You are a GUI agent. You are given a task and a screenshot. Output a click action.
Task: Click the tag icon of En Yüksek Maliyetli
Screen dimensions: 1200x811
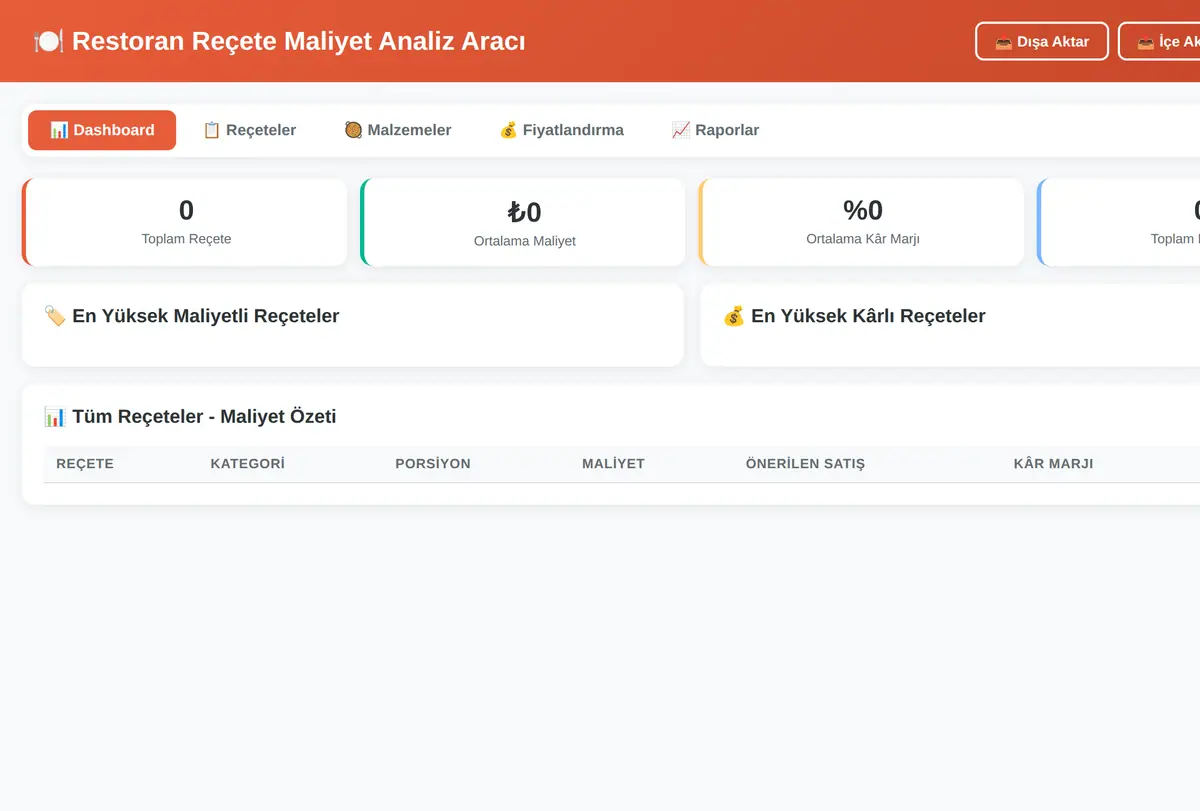pyautogui.click(x=55, y=316)
